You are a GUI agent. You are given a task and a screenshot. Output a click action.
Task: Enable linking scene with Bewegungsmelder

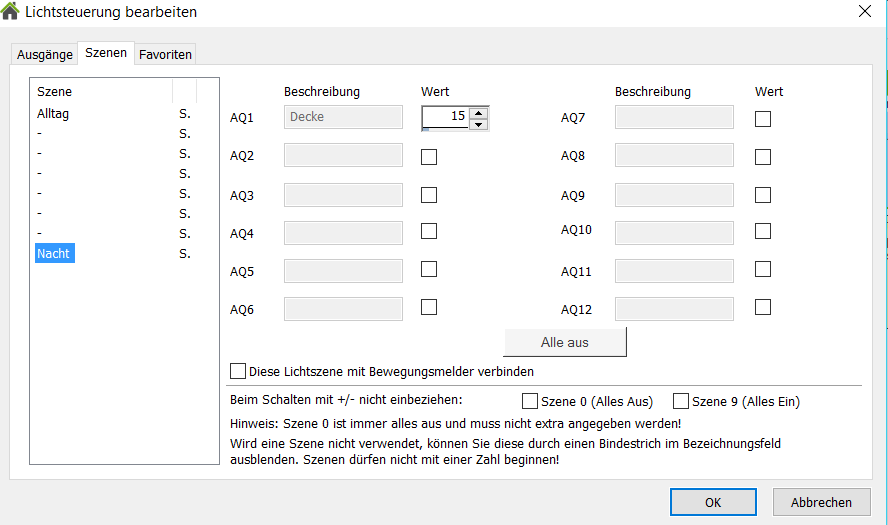(x=238, y=371)
